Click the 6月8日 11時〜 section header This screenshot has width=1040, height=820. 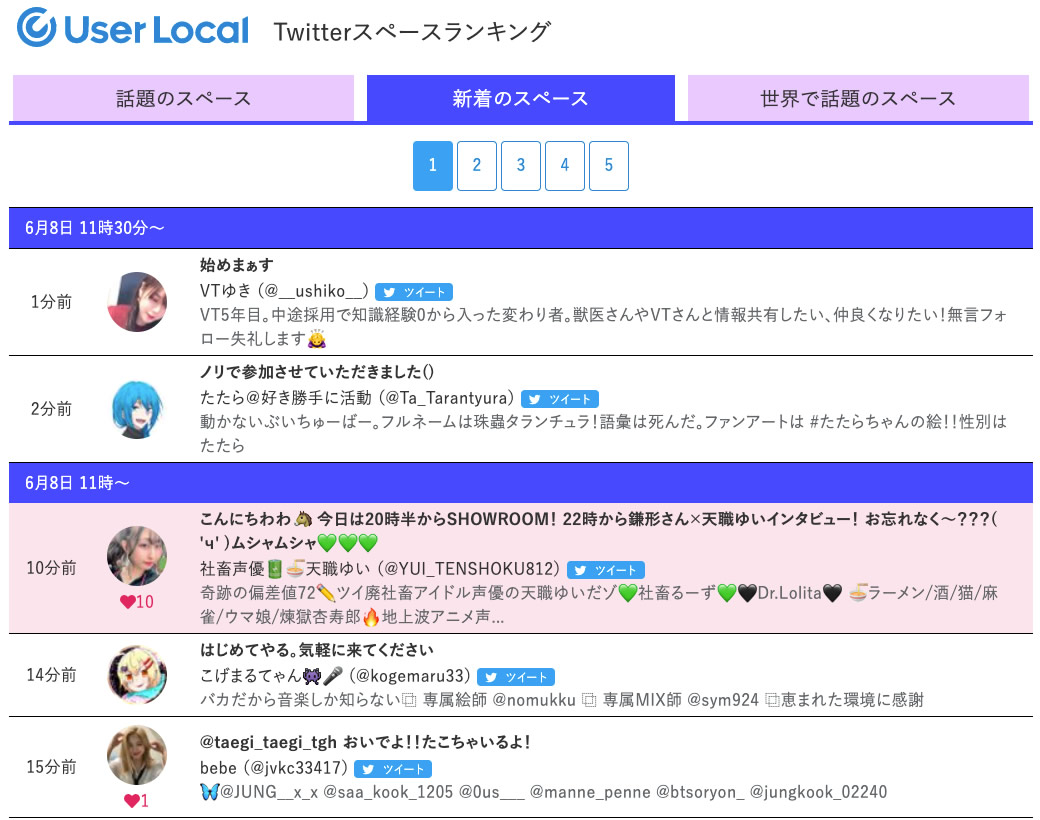pos(521,483)
